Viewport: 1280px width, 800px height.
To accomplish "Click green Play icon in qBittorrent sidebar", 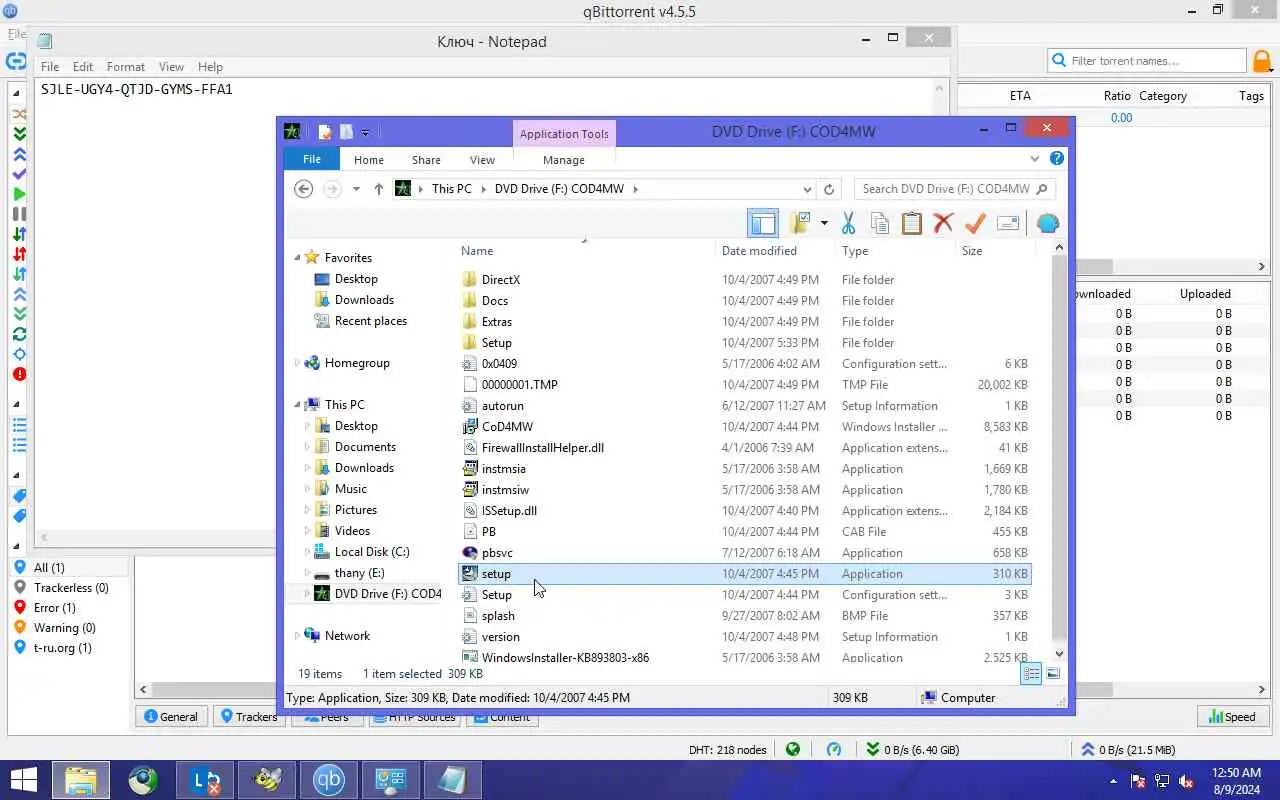I will 19,194.
